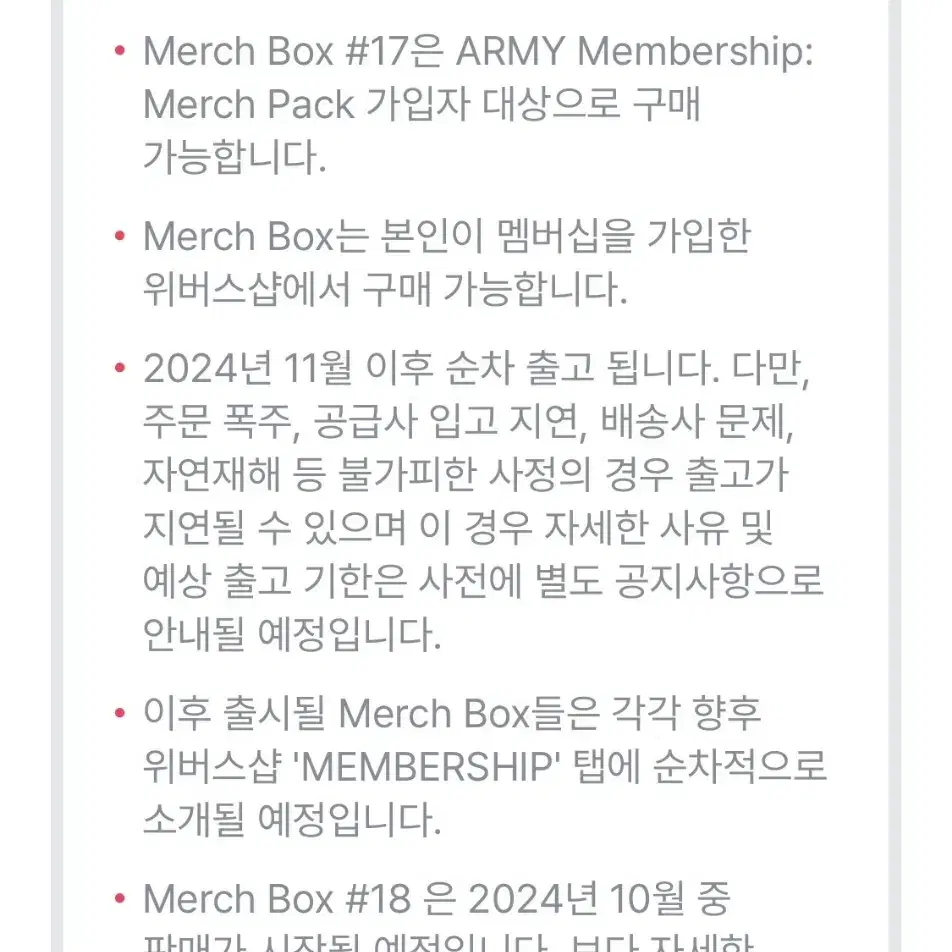Click the '자연재해 등 불가피한 사정의' line
The width and height of the screenshot is (952, 952).
point(367,474)
